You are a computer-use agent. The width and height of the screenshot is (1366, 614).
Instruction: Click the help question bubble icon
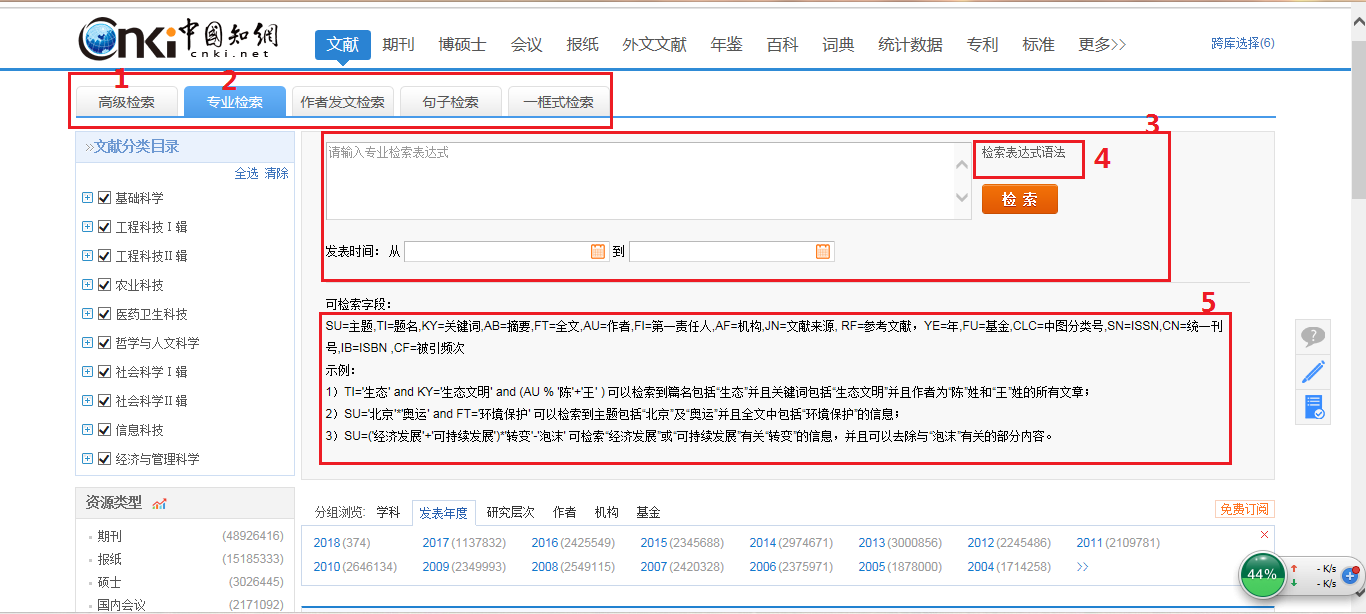(x=1313, y=337)
